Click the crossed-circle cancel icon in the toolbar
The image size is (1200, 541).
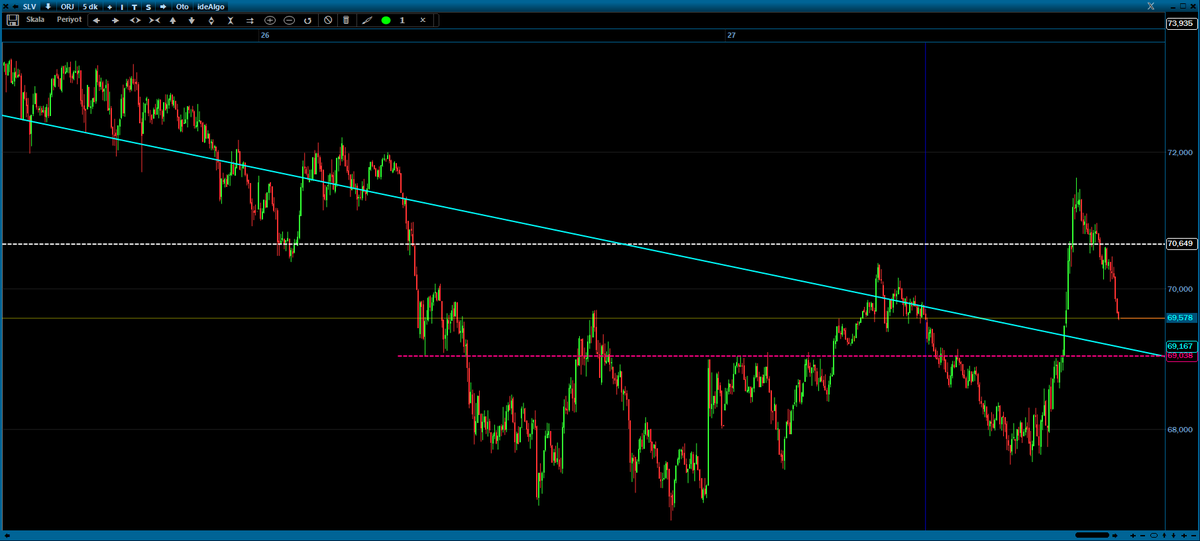(x=328, y=20)
